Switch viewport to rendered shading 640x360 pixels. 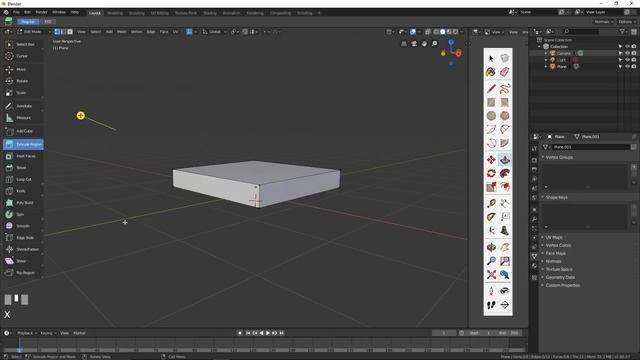point(456,32)
